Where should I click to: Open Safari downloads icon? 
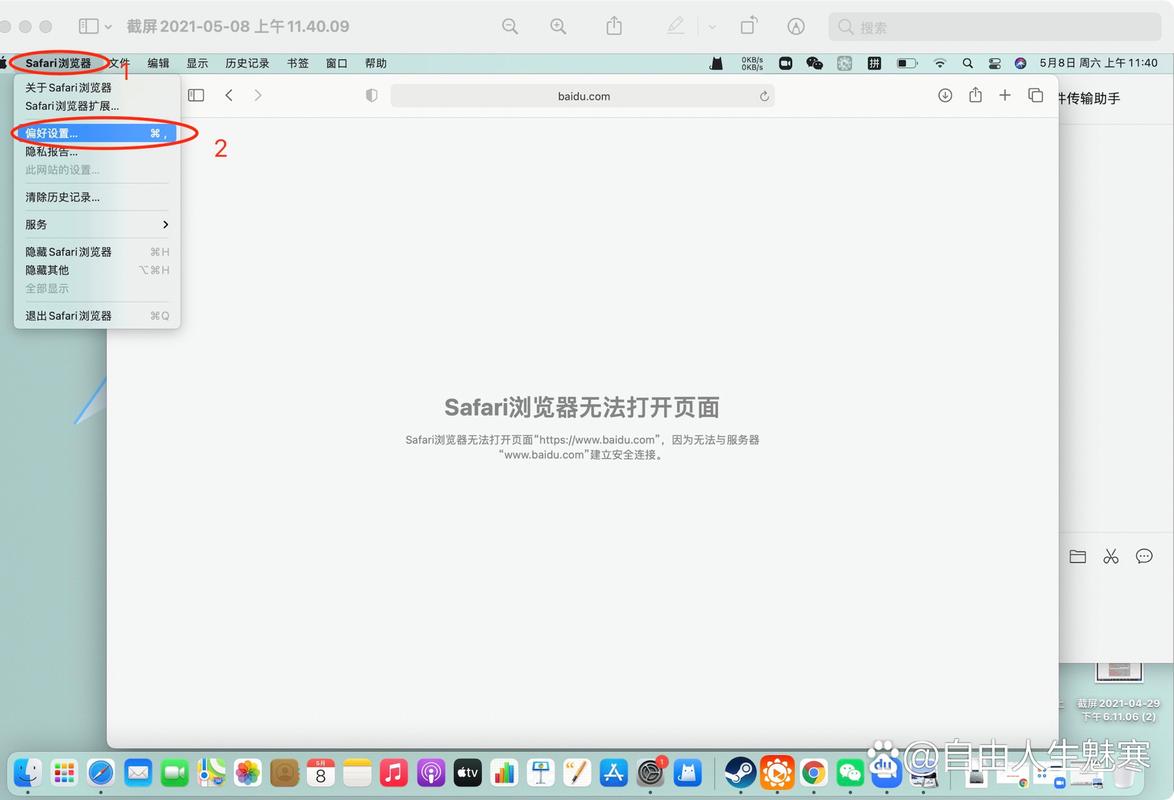[945, 95]
